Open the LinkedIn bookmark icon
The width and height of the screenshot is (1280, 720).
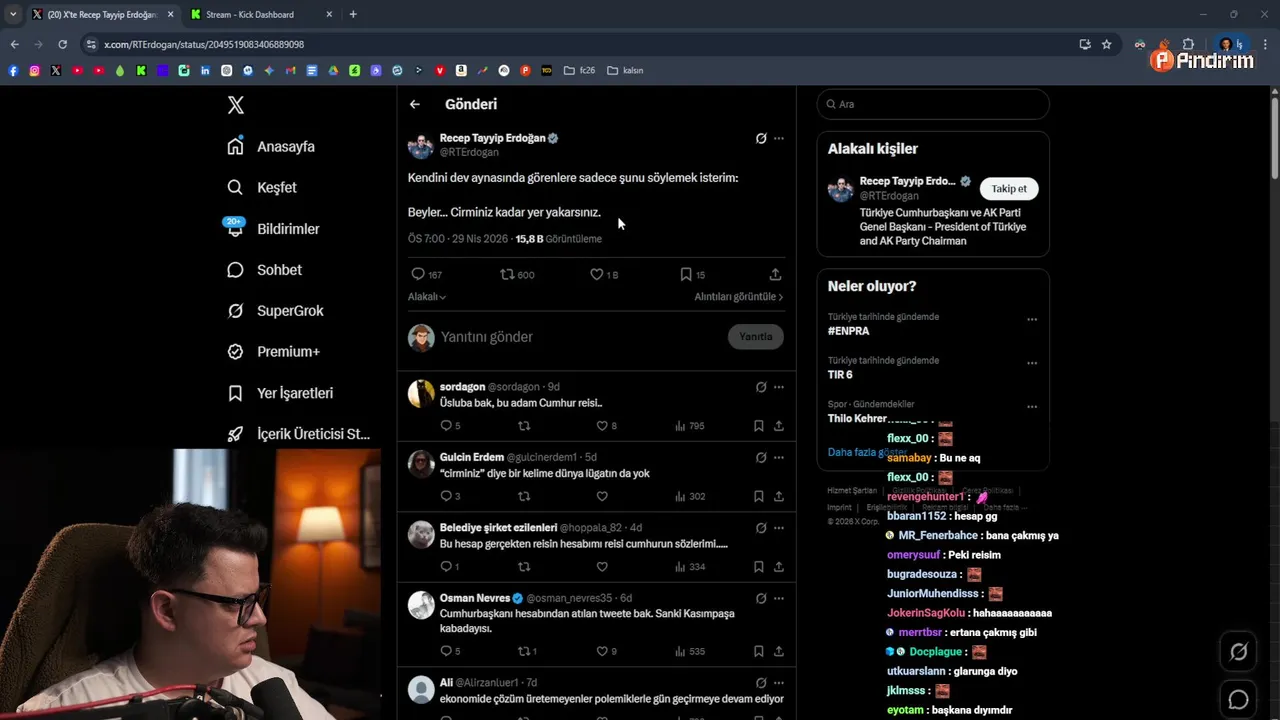[205, 70]
